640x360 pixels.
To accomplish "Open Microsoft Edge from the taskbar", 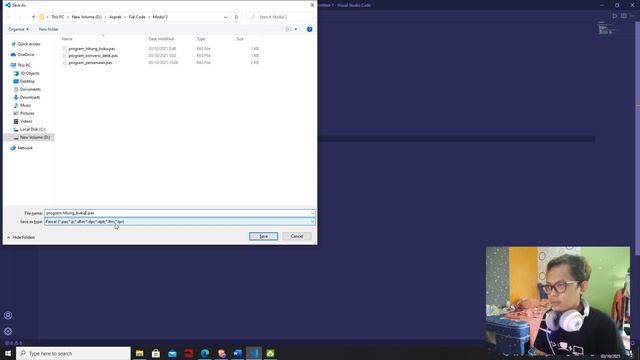I will coord(205,353).
